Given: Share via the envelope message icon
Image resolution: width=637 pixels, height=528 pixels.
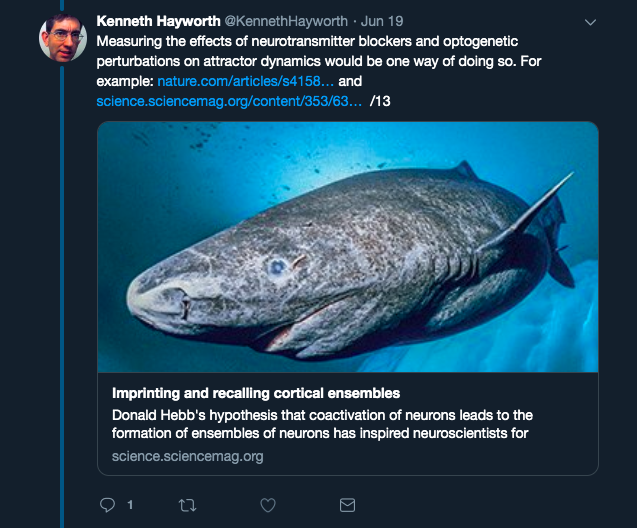Looking at the screenshot, I should point(347,505).
